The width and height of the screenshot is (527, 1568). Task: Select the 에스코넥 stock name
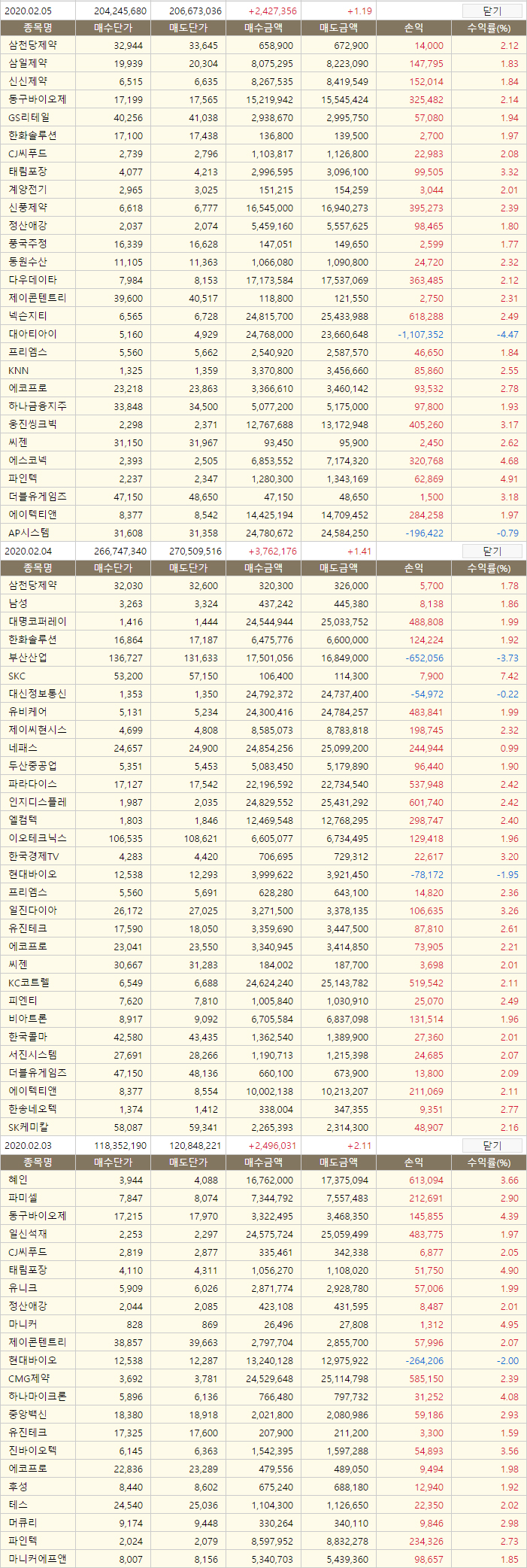click(28, 460)
